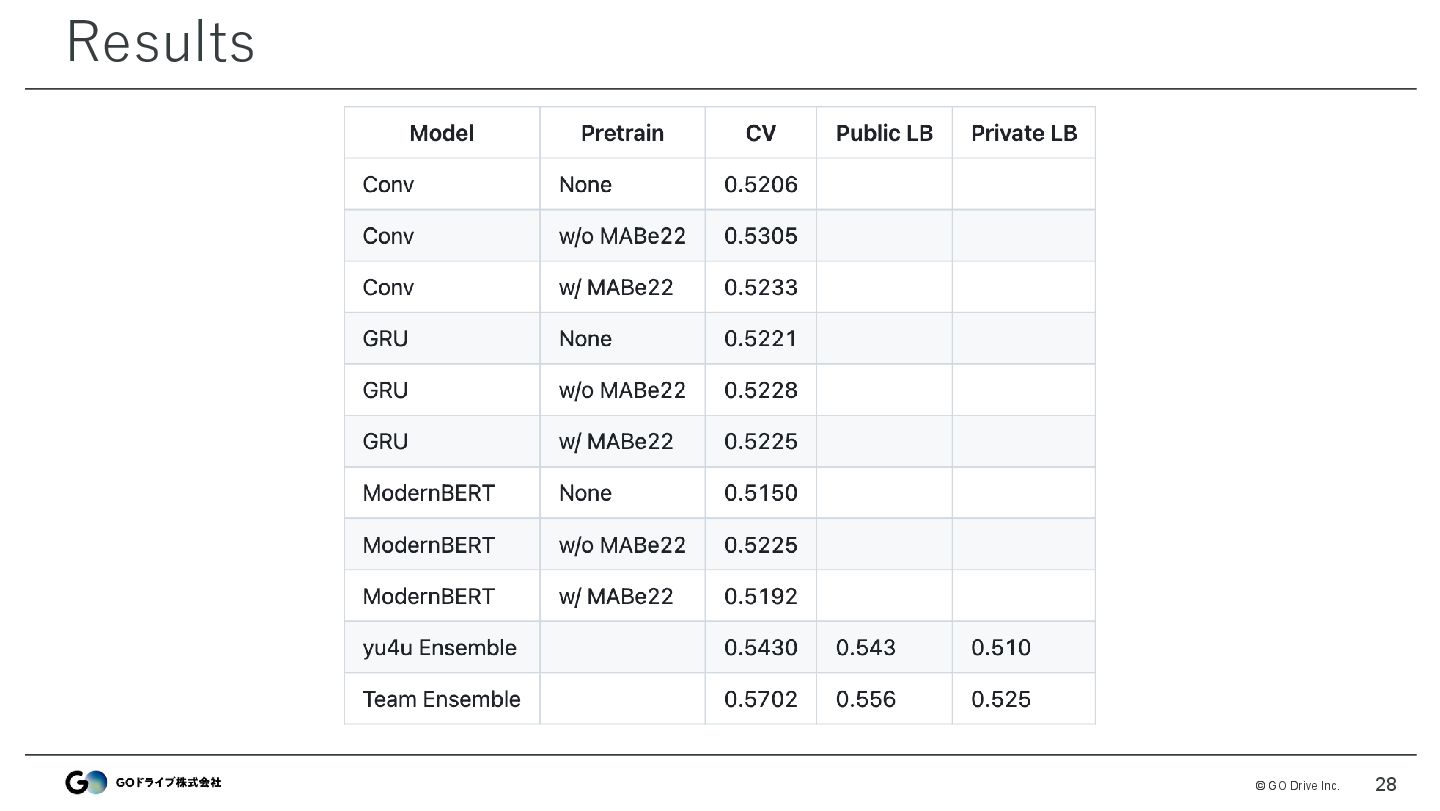This screenshot has width=1440, height=811.
Task: Click the CV score 0.5192
Action: pos(760,597)
